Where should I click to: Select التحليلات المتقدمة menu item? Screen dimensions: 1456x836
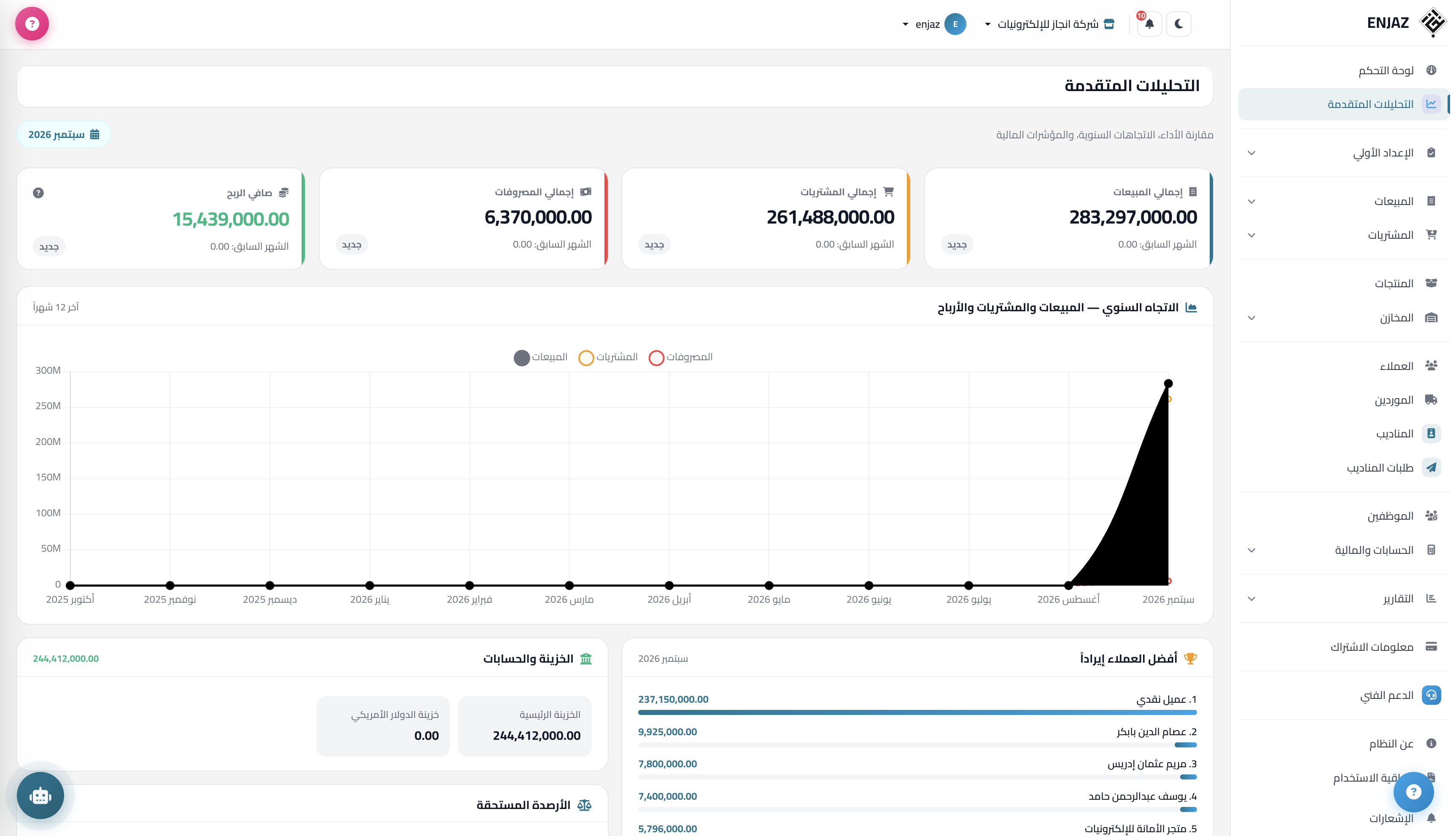(x=1343, y=104)
